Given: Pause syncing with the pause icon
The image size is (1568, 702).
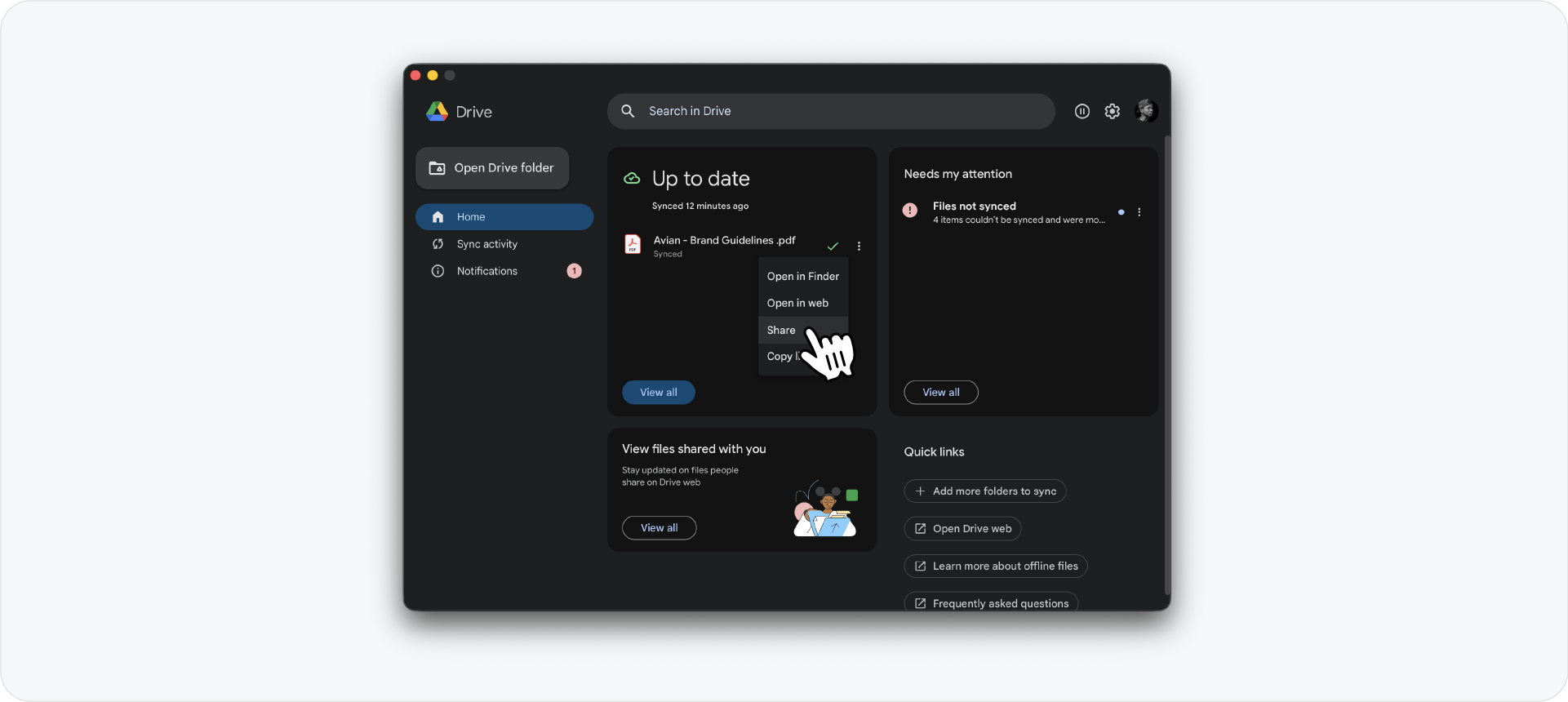Looking at the screenshot, I should (1082, 111).
